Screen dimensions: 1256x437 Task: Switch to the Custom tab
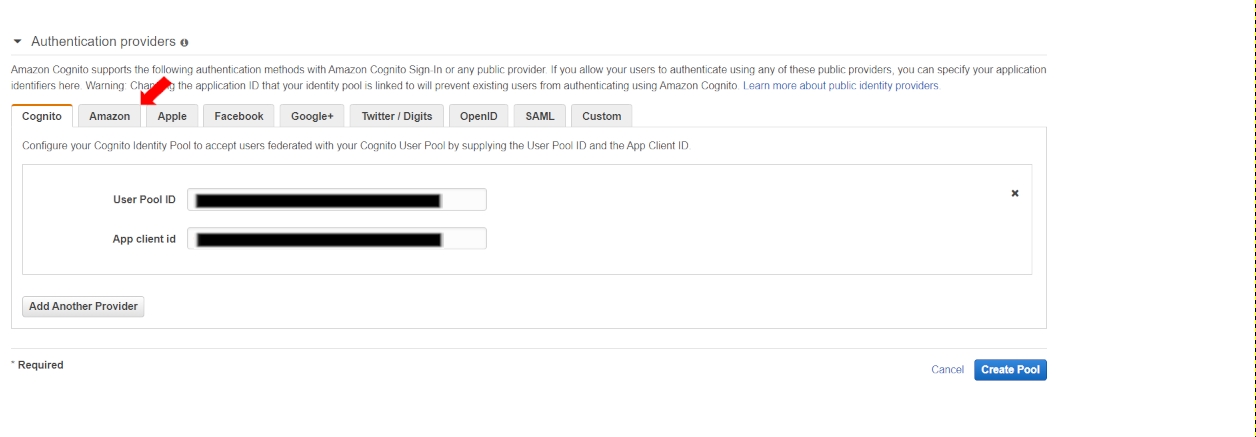[601, 116]
